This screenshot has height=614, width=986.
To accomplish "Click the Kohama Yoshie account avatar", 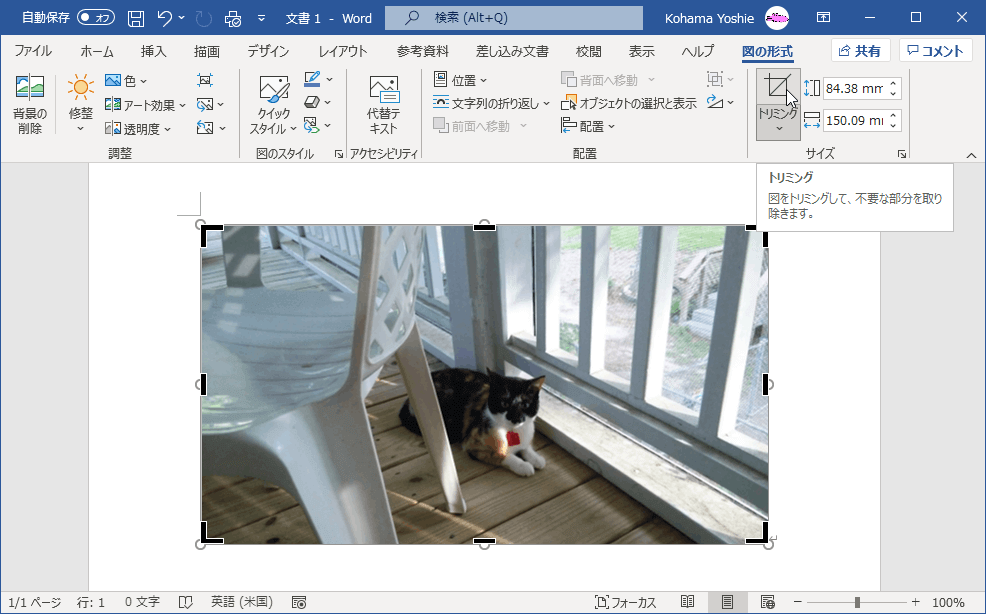I will [x=777, y=18].
